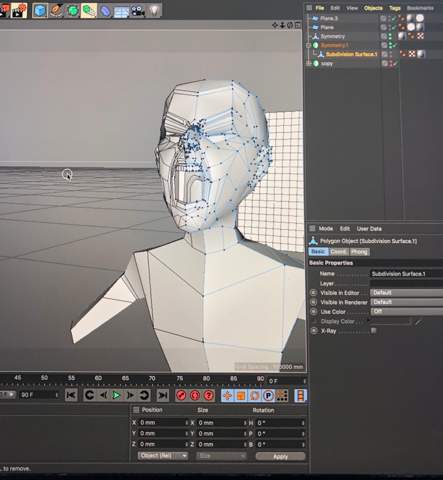Image resolution: width=443 pixels, height=480 pixels.
Task: Toggle Rotation keyframe recording icon
Action: pos(255,395)
